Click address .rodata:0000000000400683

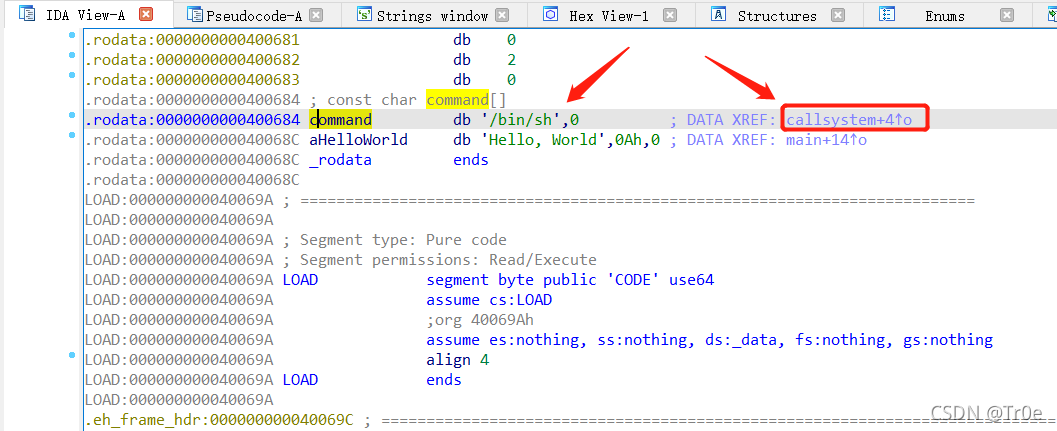coord(192,80)
